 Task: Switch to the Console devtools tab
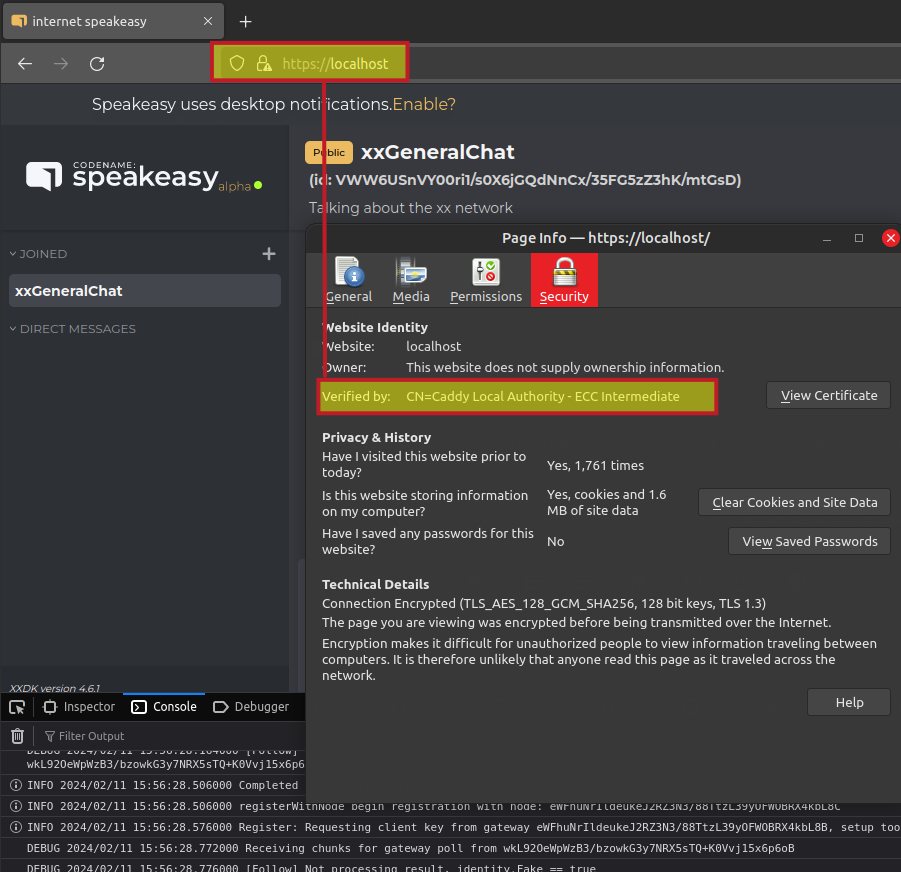[164, 707]
